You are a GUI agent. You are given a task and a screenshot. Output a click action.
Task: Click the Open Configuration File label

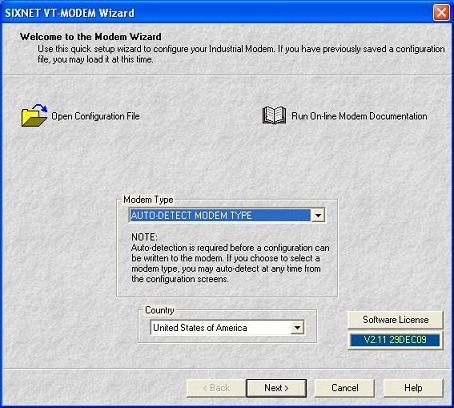pyautogui.click(x=95, y=116)
